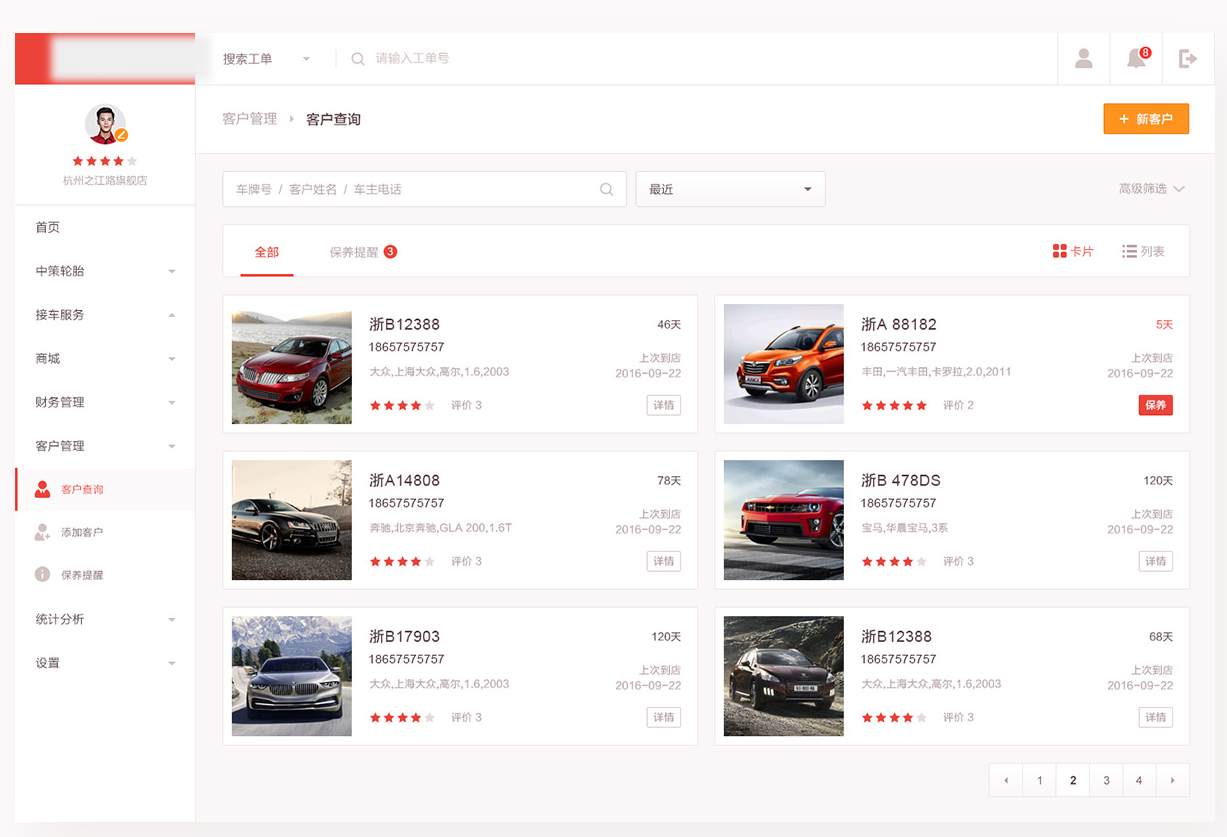This screenshot has width=1227, height=837.
Task: Open the 搜索工单 dropdown
Action: [x=266, y=59]
